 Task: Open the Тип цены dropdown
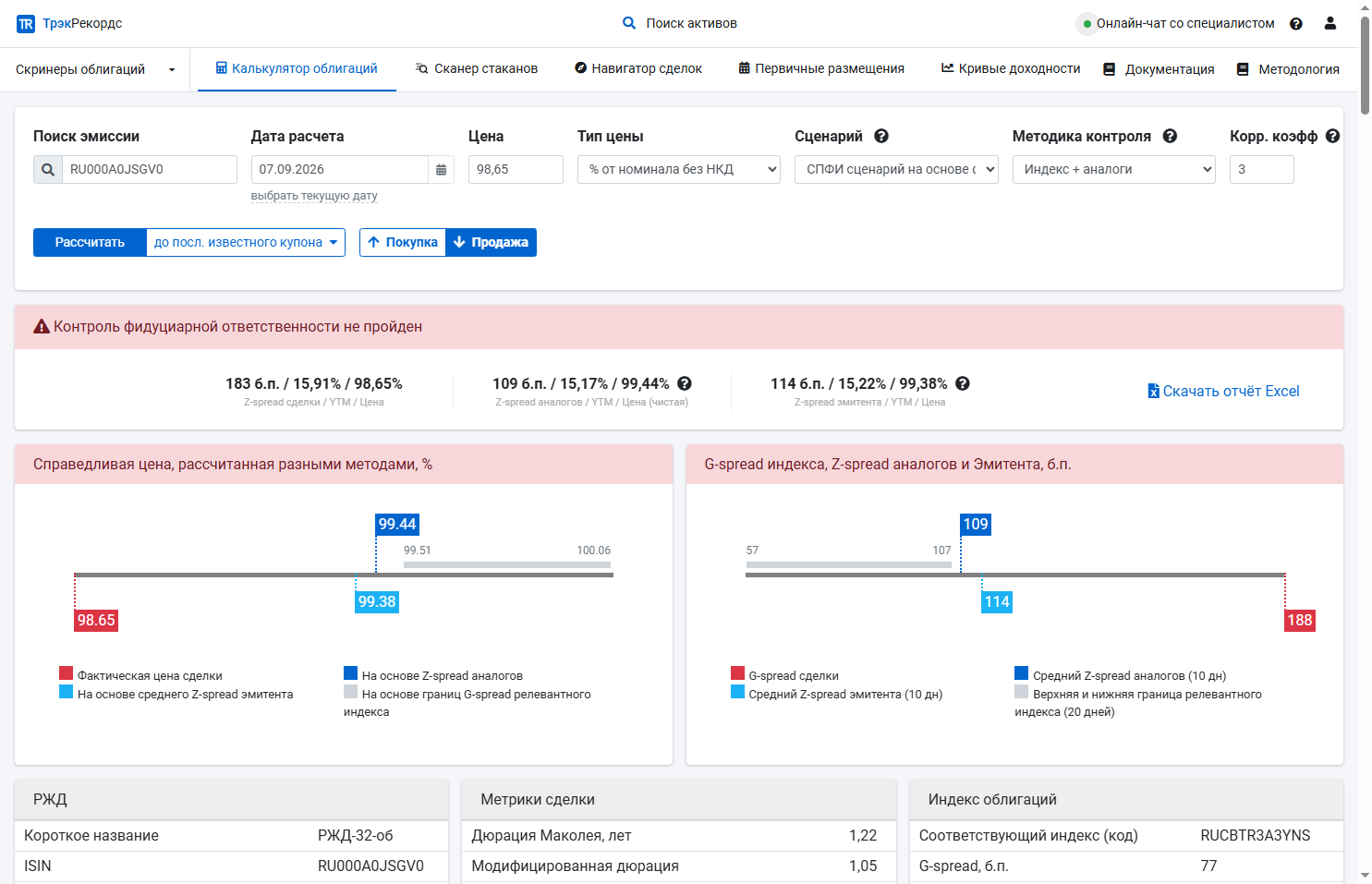[679, 170]
